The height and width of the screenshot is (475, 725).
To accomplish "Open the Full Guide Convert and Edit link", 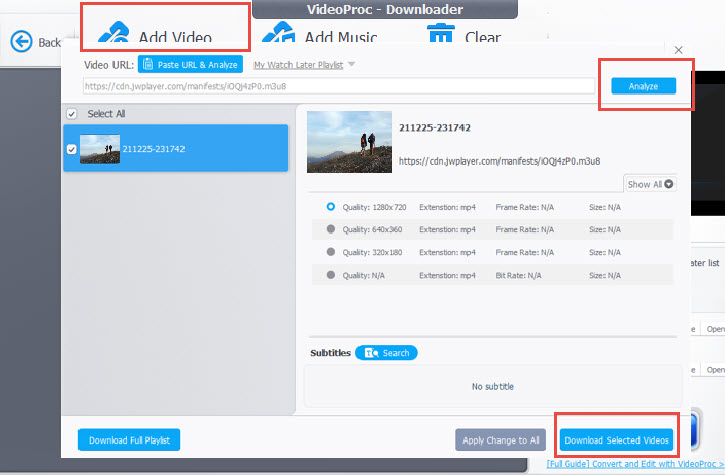I will tap(635, 464).
